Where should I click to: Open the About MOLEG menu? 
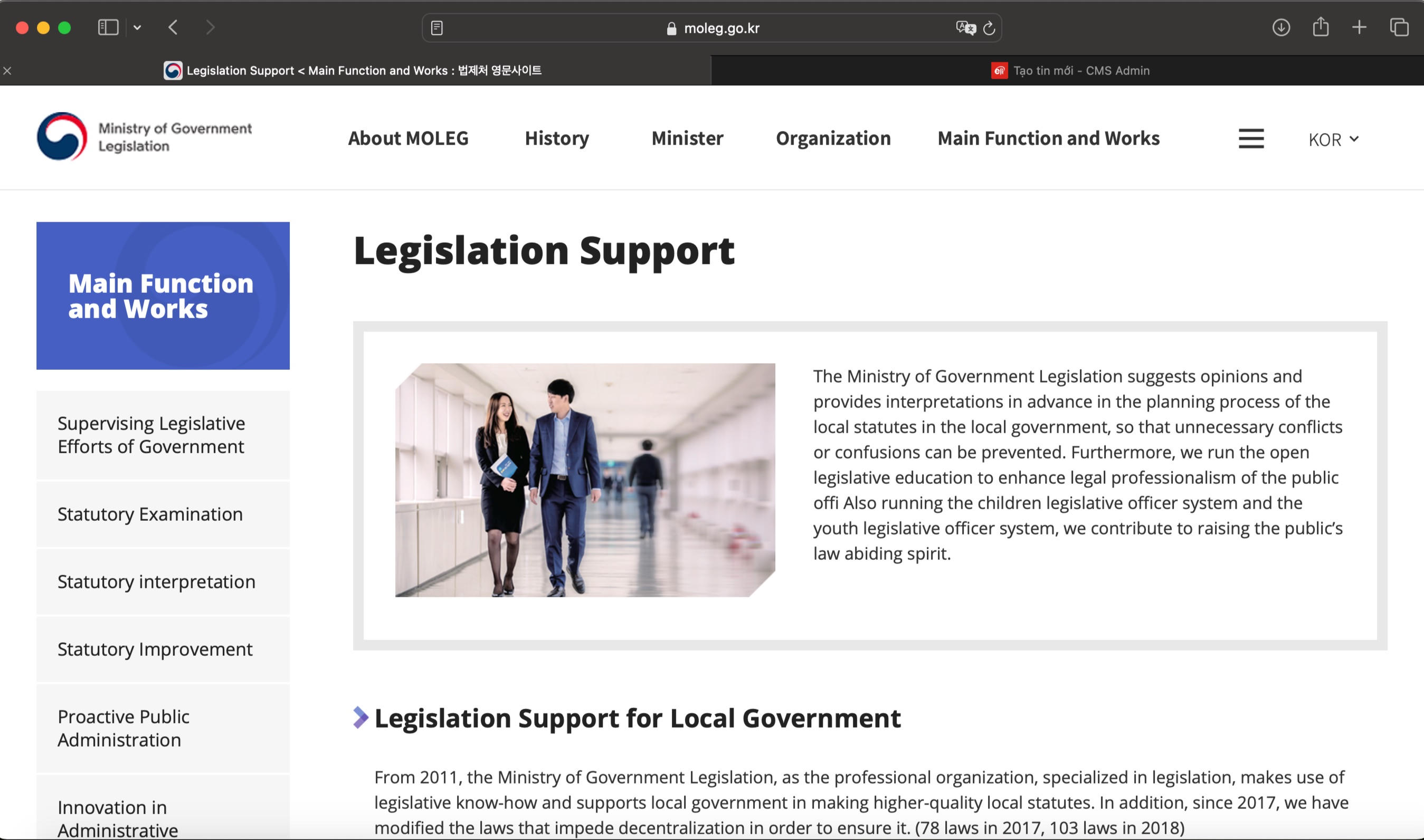pyautogui.click(x=407, y=139)
